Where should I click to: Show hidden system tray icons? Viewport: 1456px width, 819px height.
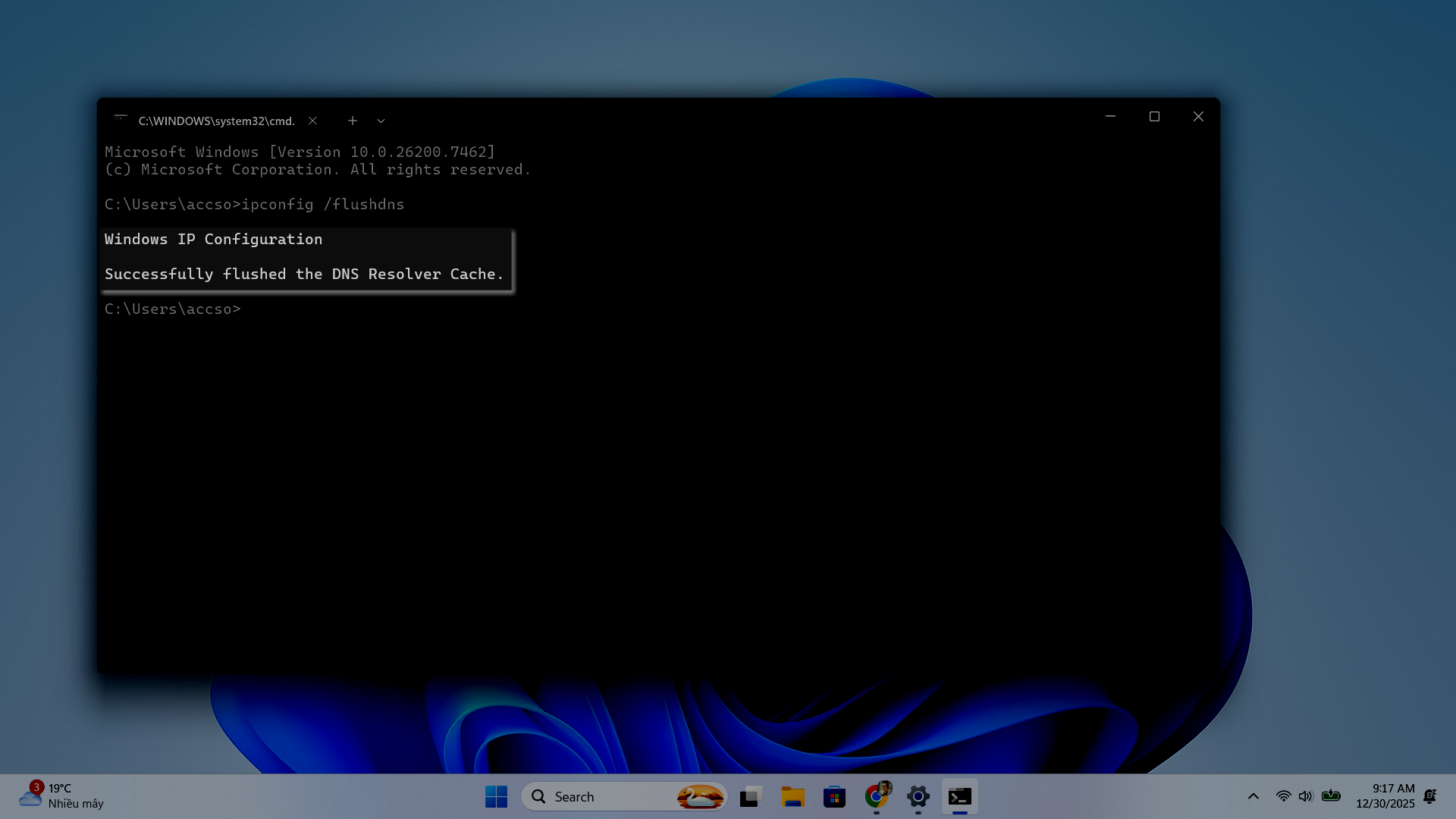pyautogui.click(x=1253, y=796)
